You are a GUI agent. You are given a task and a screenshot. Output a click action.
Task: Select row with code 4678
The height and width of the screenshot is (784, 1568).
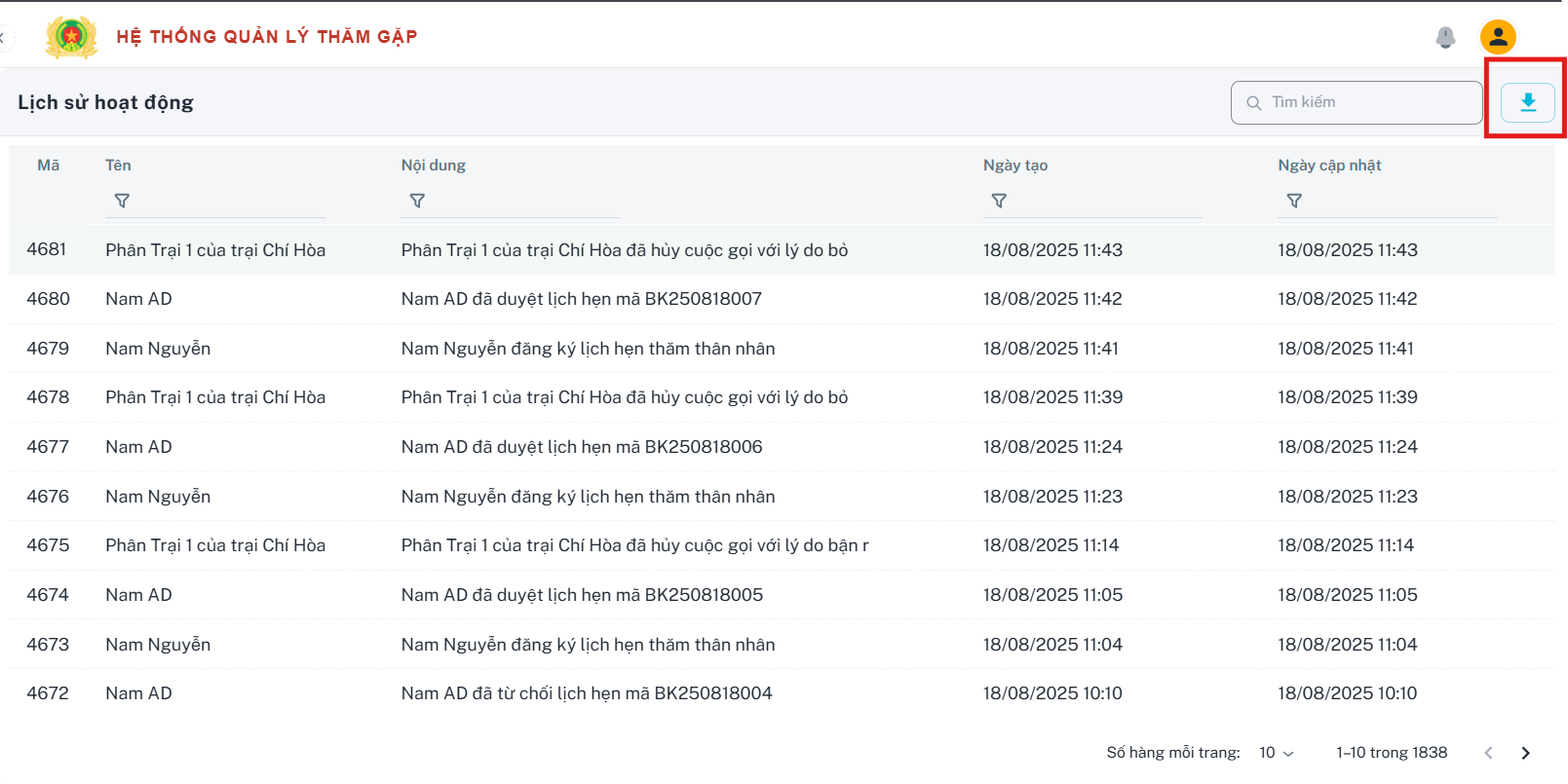click(782, 397)
